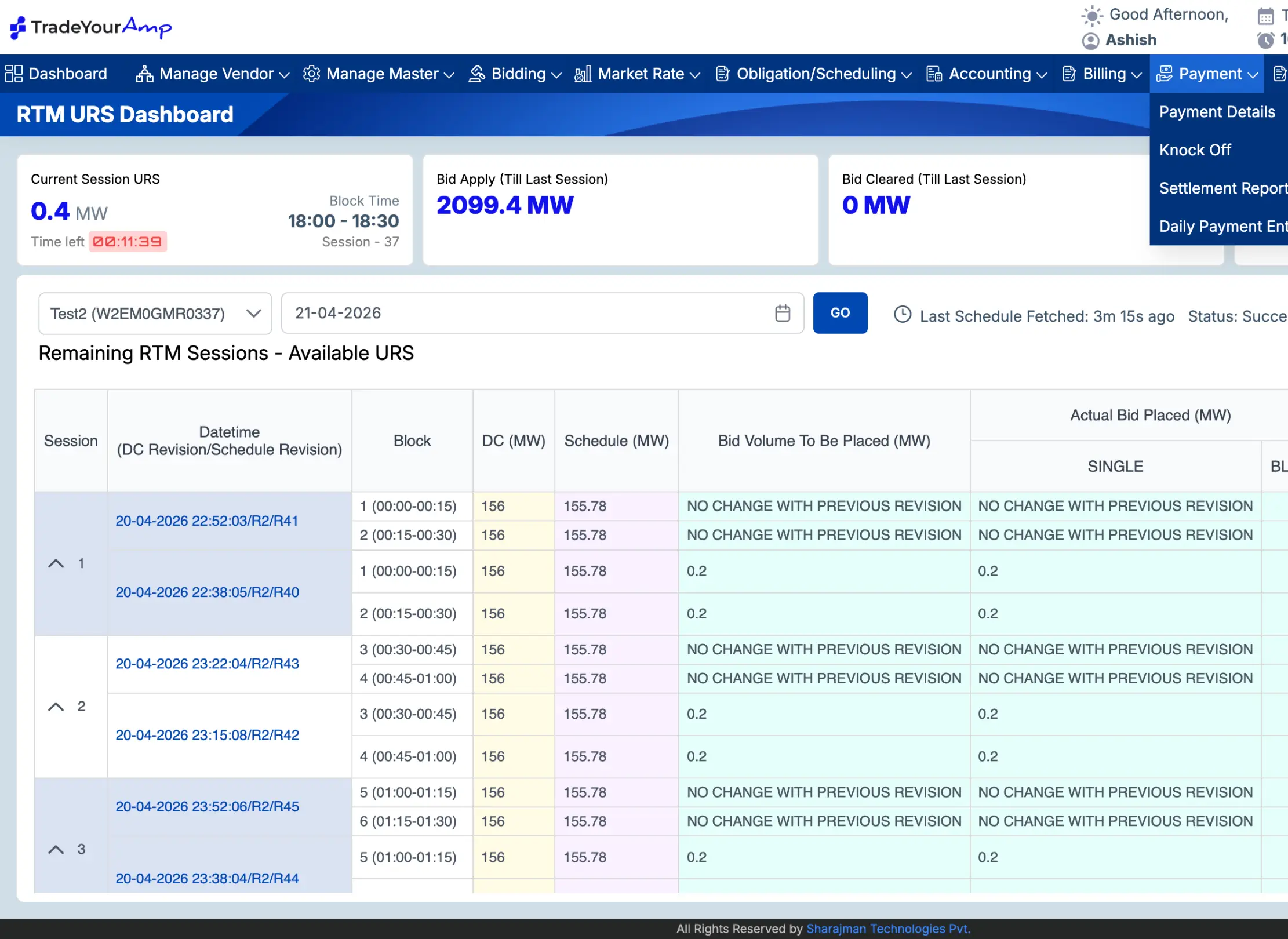Collapse session 3 row chevron
Screen dimensions: 1288x939
56,850
